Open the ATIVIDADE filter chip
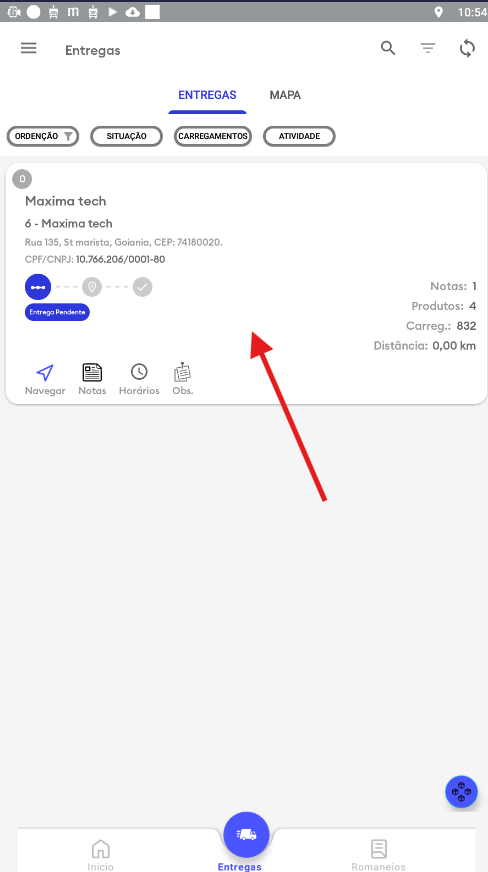488x872 pixels. point(299,136)
